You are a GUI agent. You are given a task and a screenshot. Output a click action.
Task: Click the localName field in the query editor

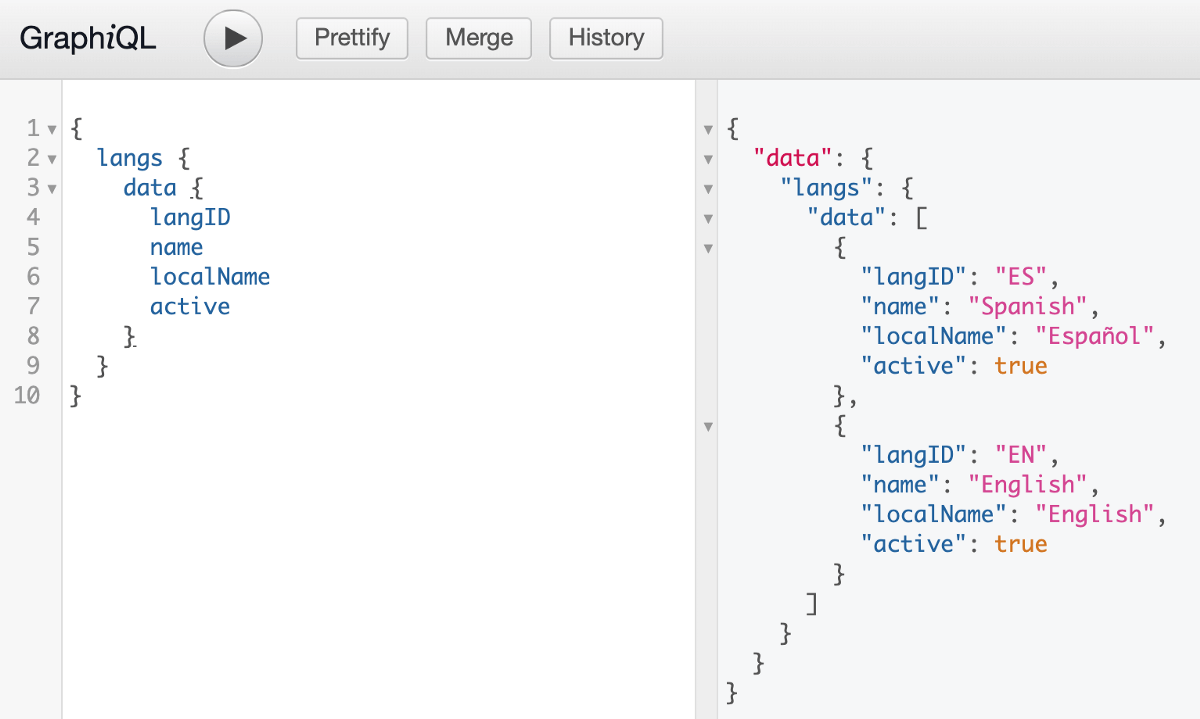(x=210, y=277)
